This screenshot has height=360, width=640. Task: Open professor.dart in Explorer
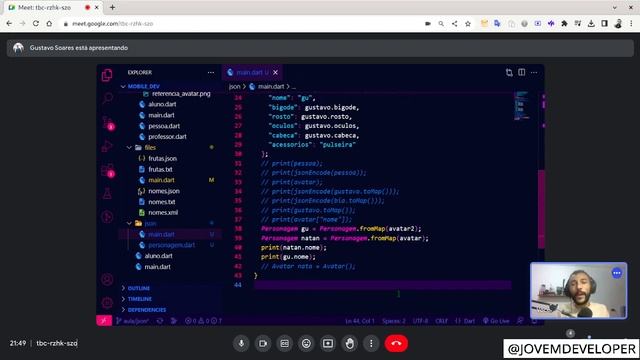point(167,137)
